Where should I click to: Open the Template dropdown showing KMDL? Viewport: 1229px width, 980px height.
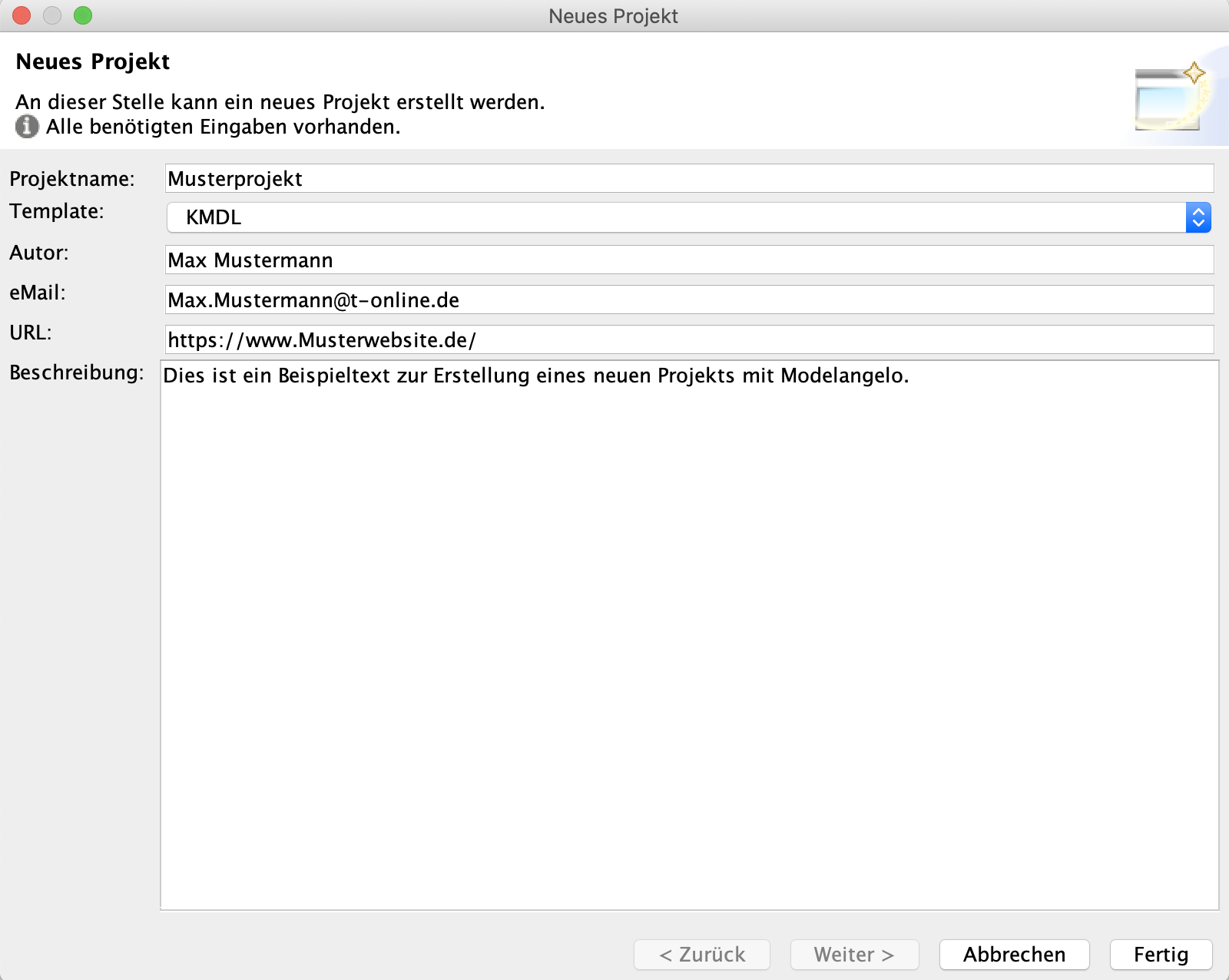click(688, 217)
